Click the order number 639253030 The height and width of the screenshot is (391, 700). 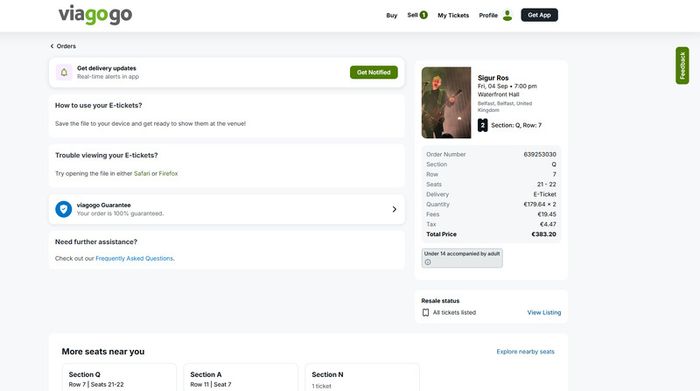540,154
